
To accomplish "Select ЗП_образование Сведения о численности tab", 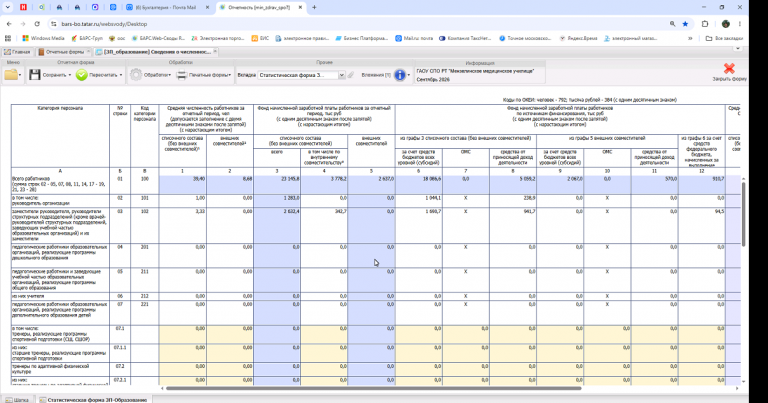I will [x=154, y=51].
